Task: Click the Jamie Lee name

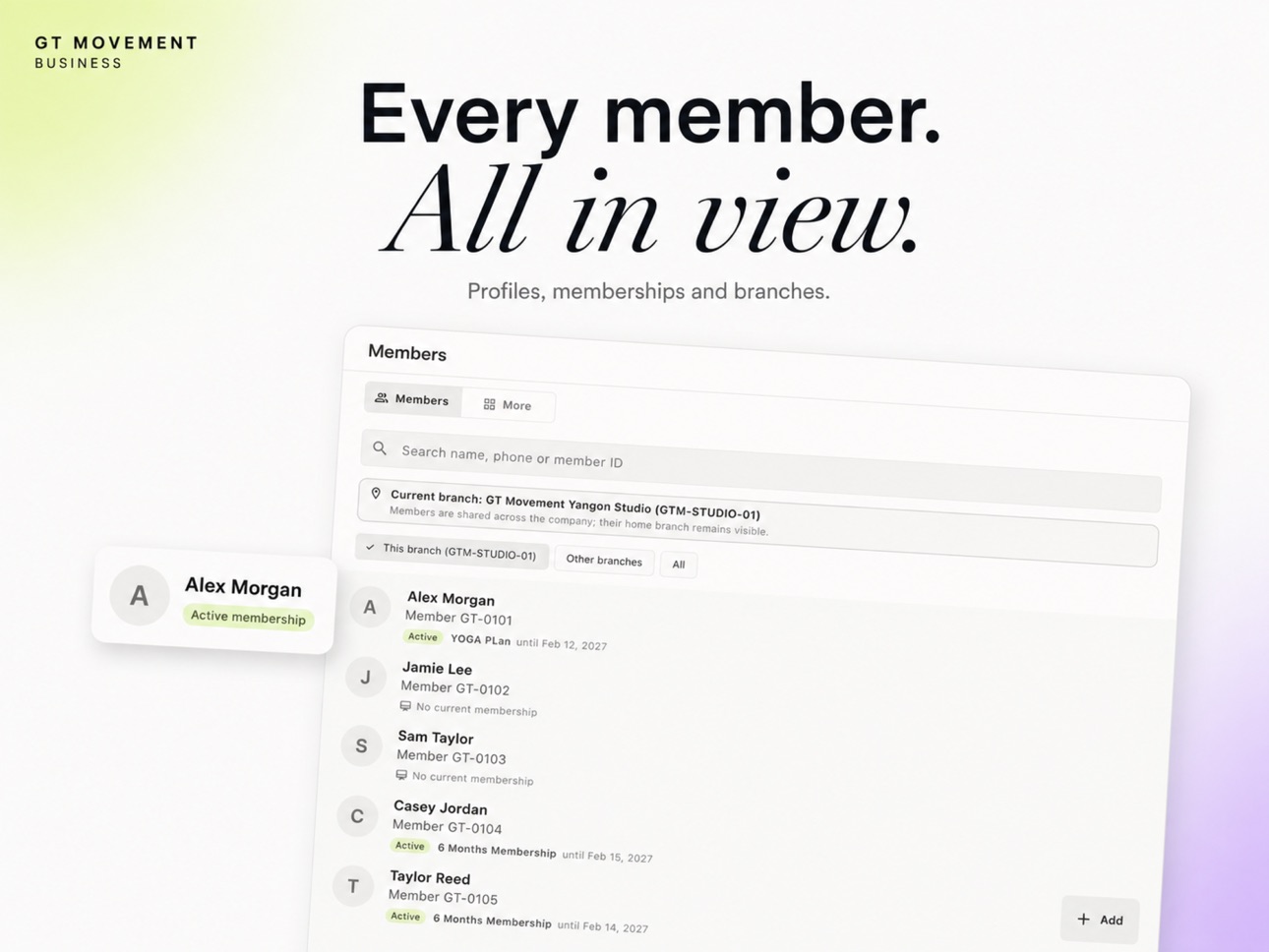Action: coord(437,669)
